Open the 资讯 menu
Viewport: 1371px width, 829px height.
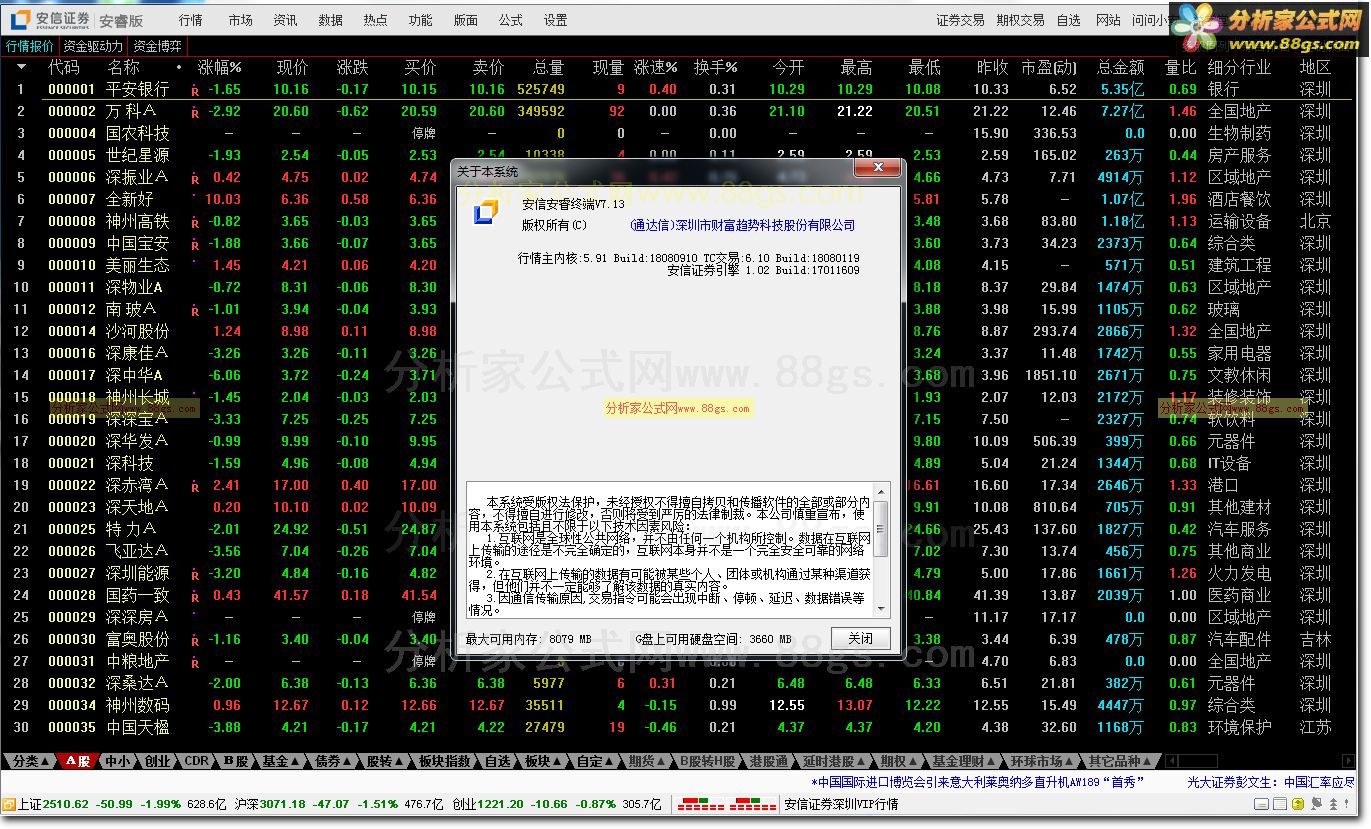[x=285, y=20]
